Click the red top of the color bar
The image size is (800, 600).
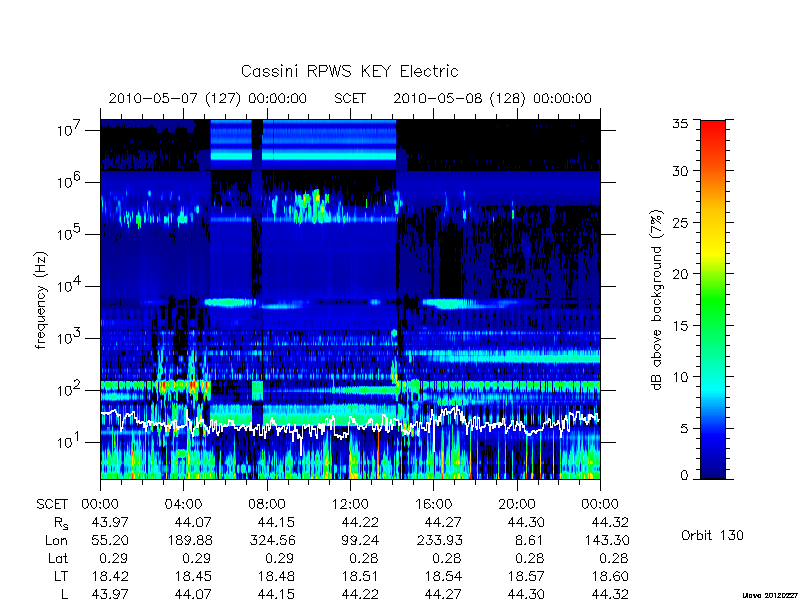(713, 128)
